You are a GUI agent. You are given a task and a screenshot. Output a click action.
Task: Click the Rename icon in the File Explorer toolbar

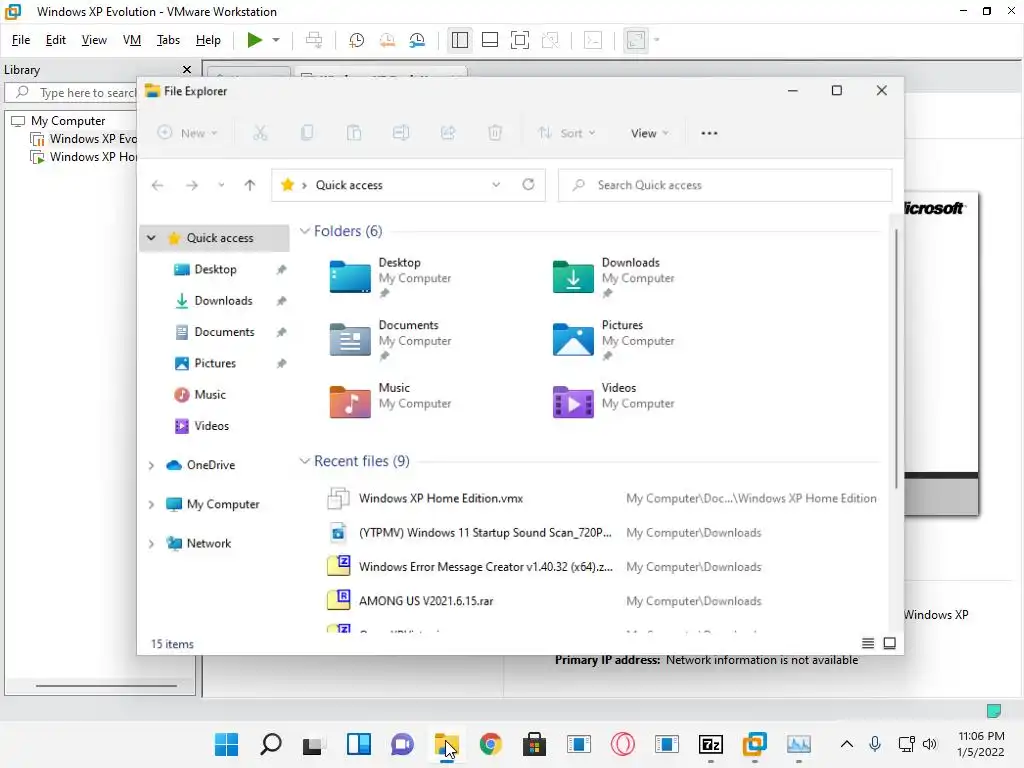coord(401,133)
